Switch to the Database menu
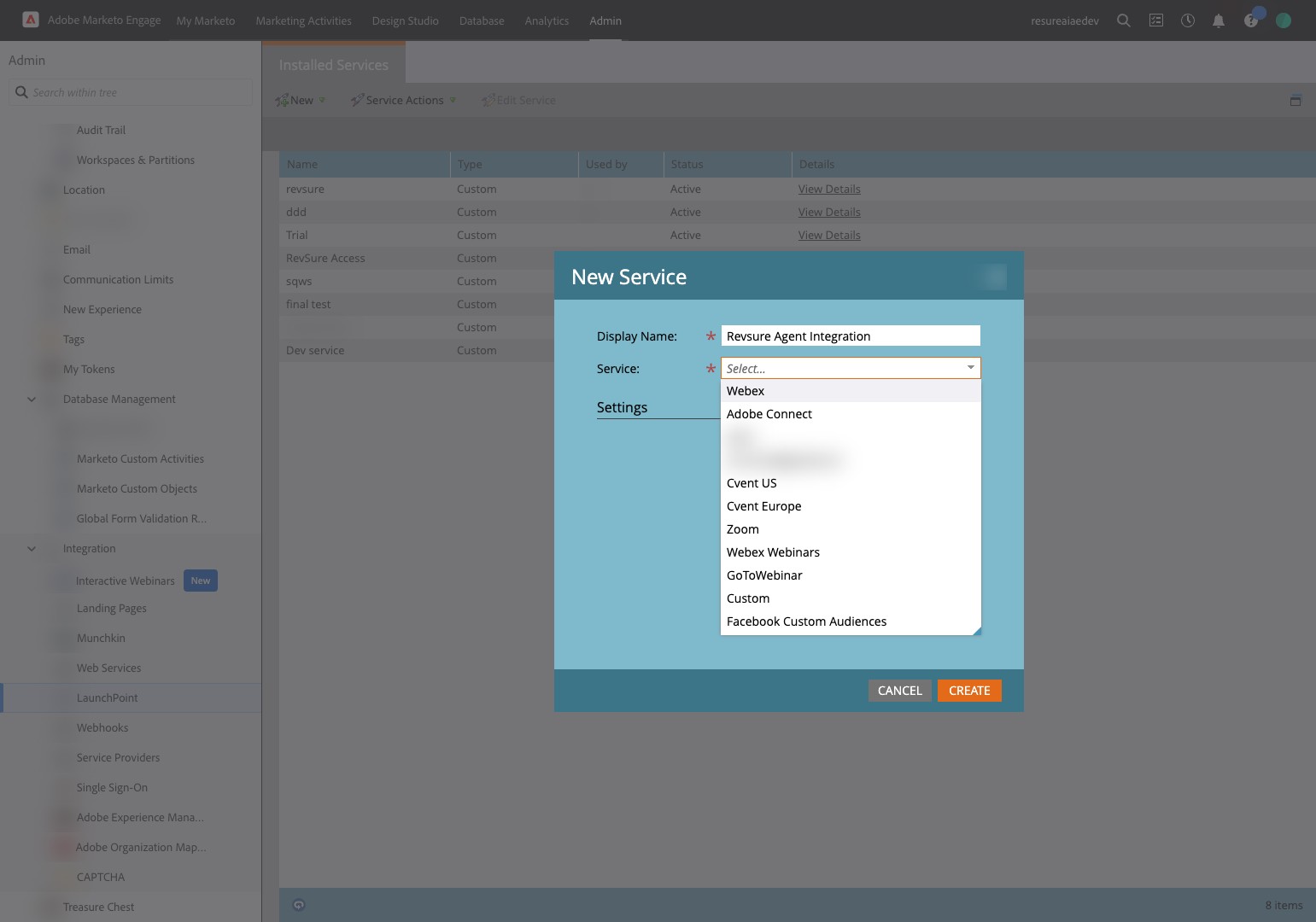The image size is (1316, 922). pyautogui.click(x=482, y=20)
